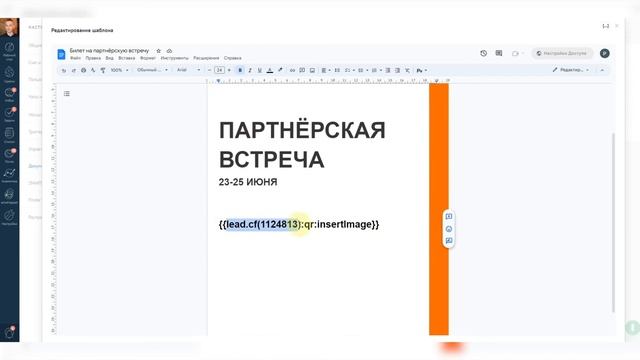Viewport: 640px width, 360px height.
Task: Insert an image via toolbar icon
Action: click(312, 70)
